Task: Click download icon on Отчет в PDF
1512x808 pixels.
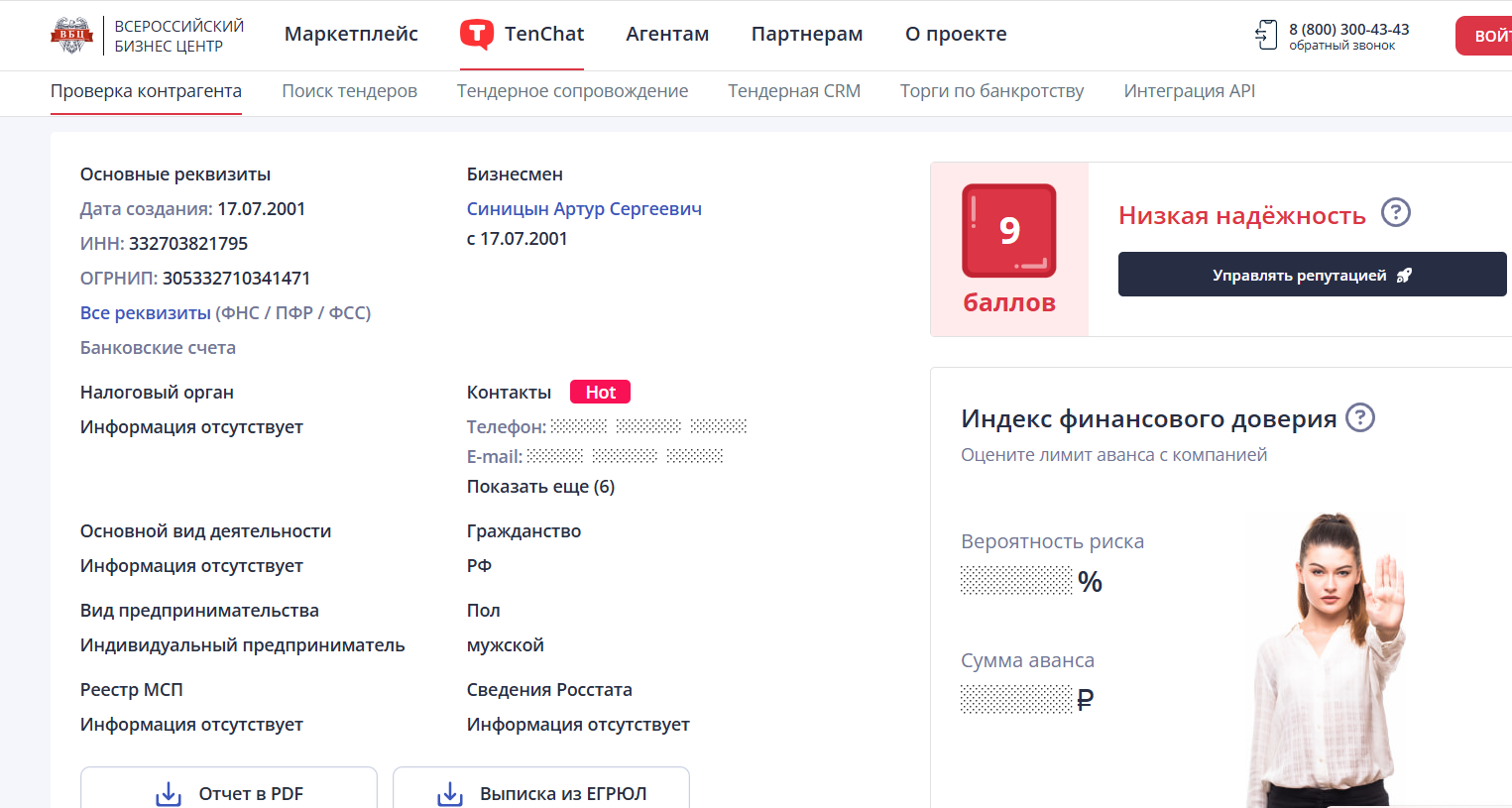Action: click(169, 794)
